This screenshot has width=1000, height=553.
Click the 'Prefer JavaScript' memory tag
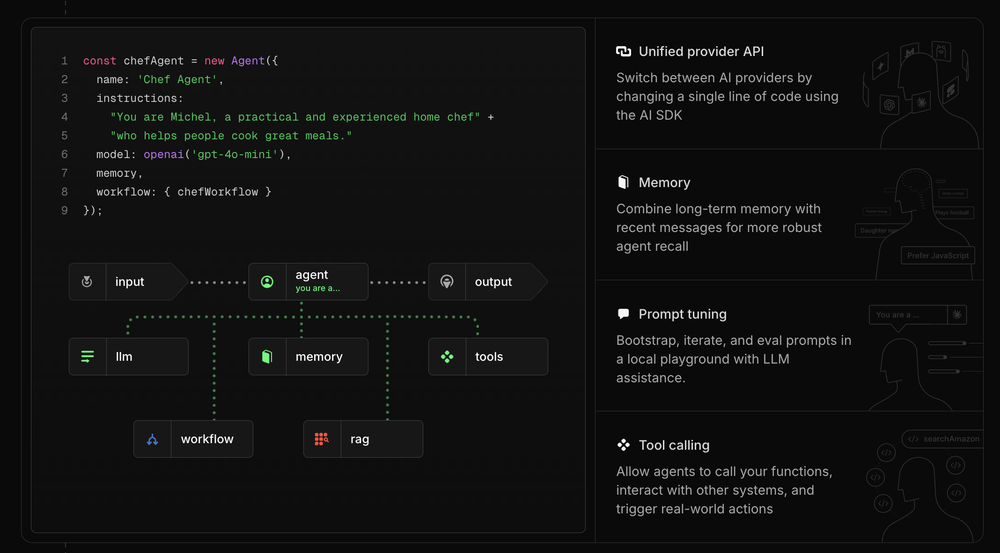(938, 255)
